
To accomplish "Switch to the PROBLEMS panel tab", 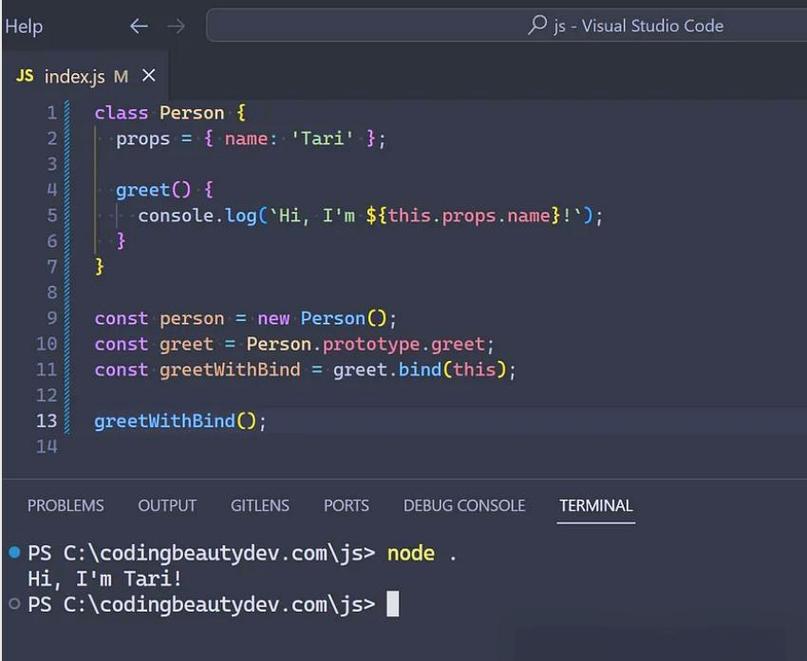I will pyautogui.click(x=65, y=505).
